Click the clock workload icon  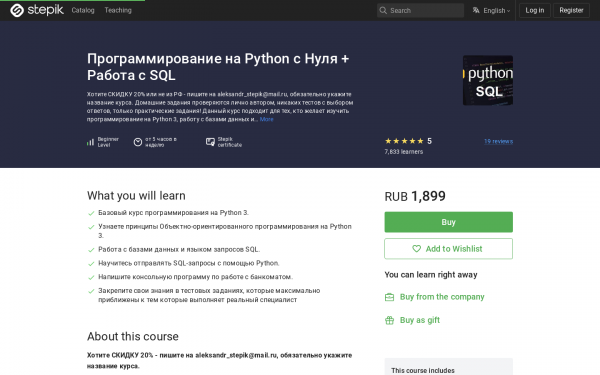click(x=138, y=142)
